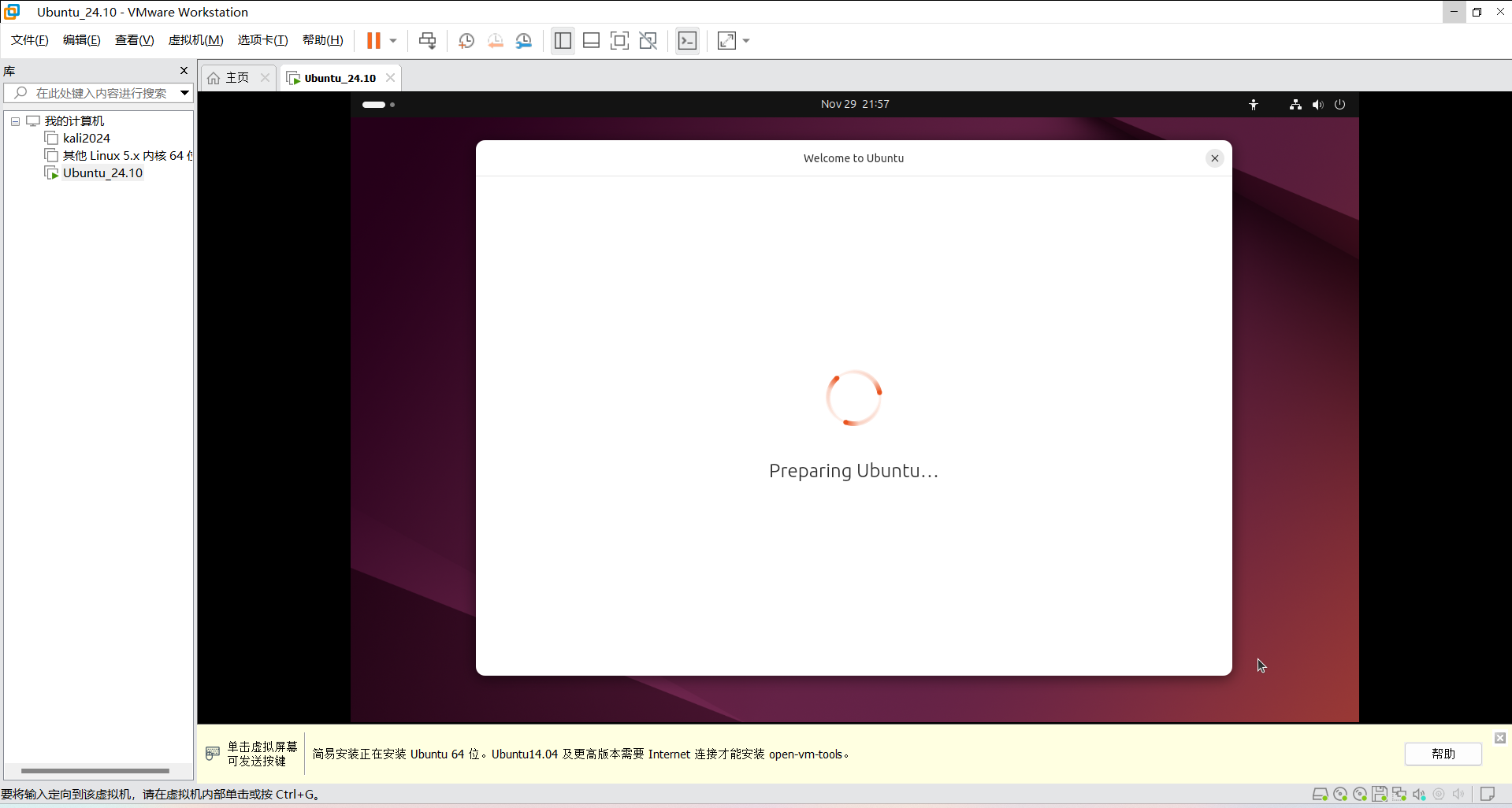
Task: Click the keyboard icon in notification bar
Action: [x=213, y=753]
